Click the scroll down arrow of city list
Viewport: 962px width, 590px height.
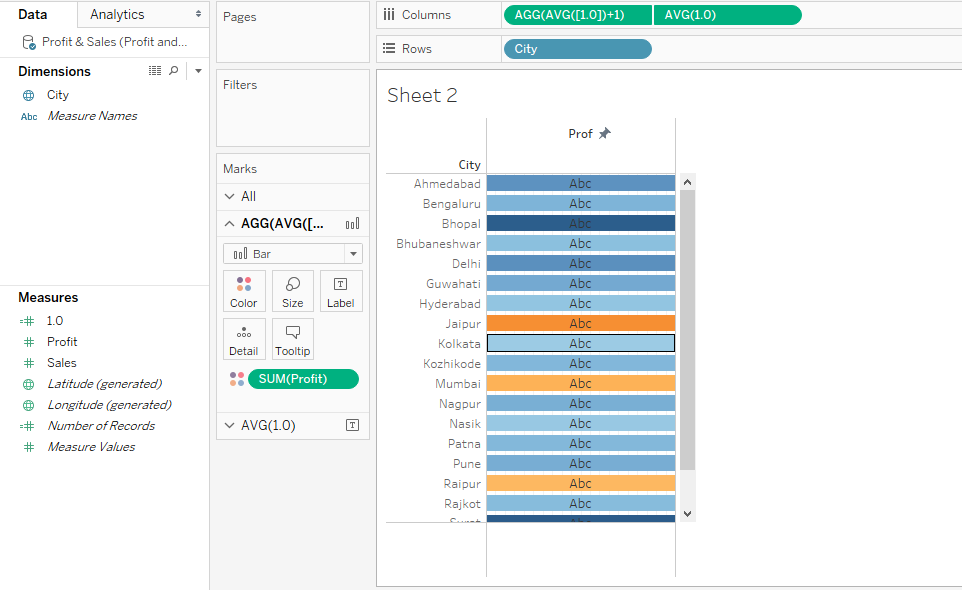[687, 512]
